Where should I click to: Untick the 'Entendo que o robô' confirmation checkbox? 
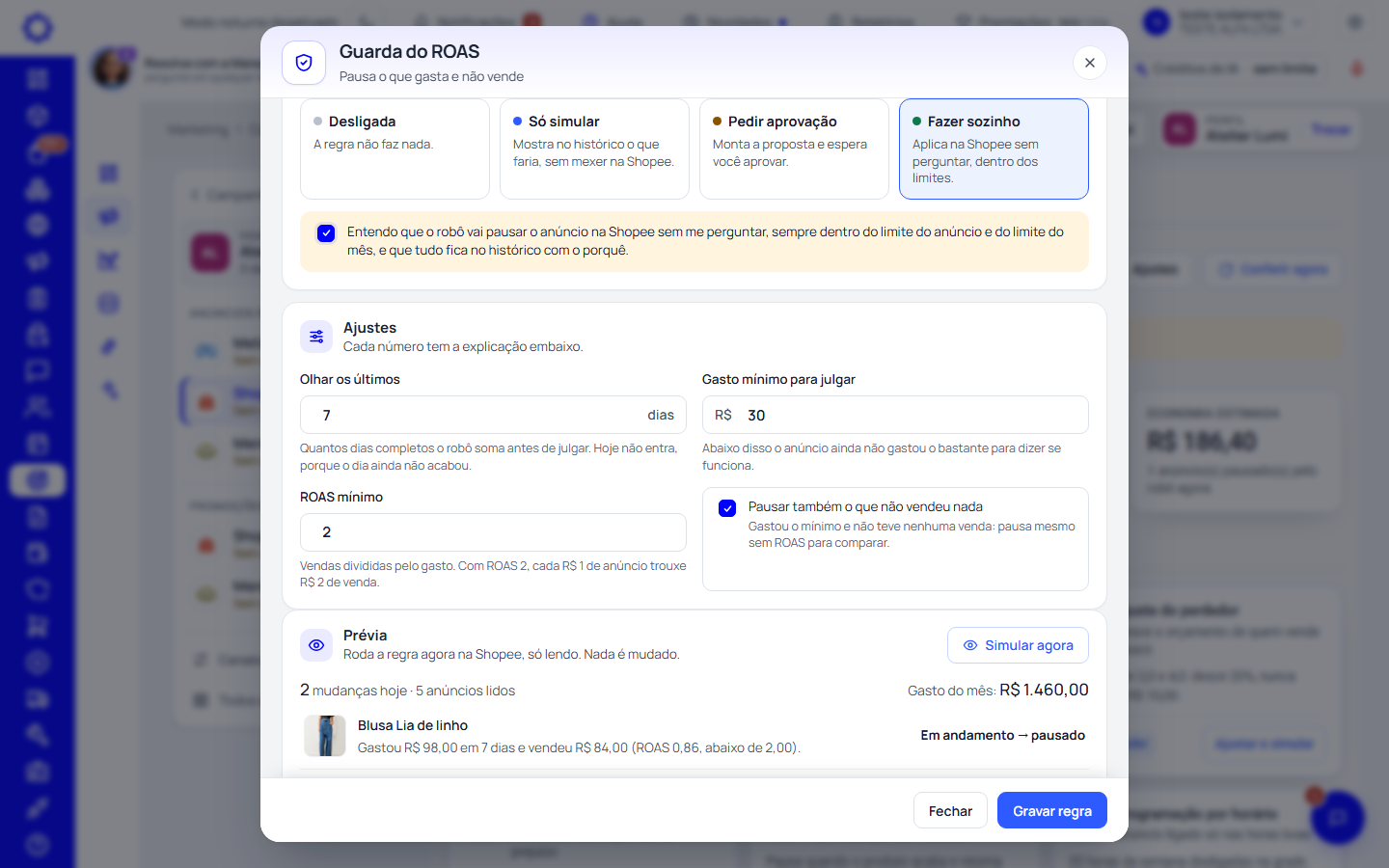(x=326, y=232)
